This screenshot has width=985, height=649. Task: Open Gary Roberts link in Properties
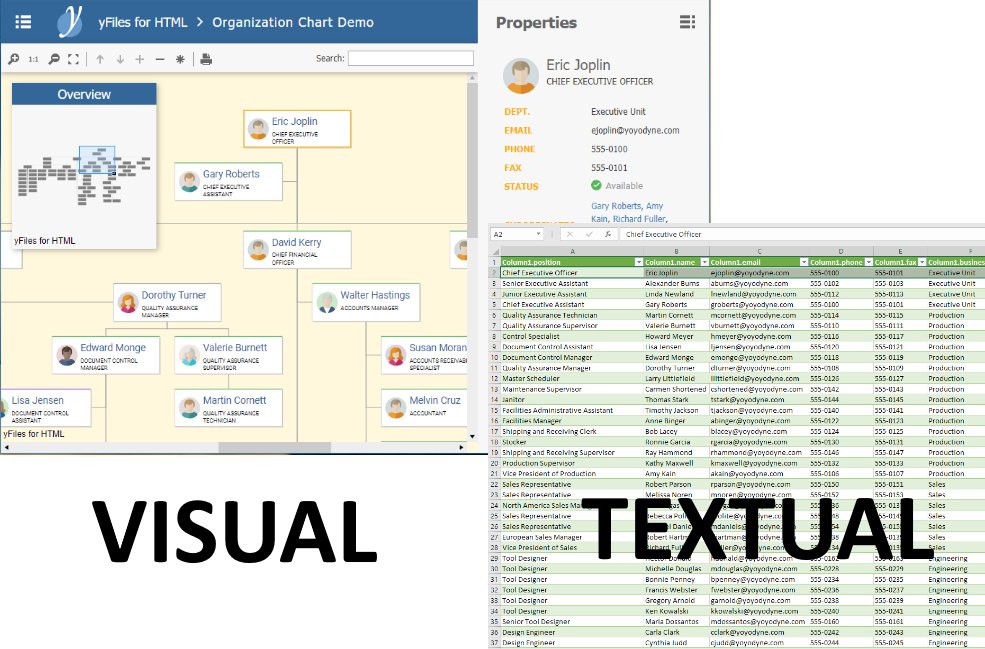[616, 206]
